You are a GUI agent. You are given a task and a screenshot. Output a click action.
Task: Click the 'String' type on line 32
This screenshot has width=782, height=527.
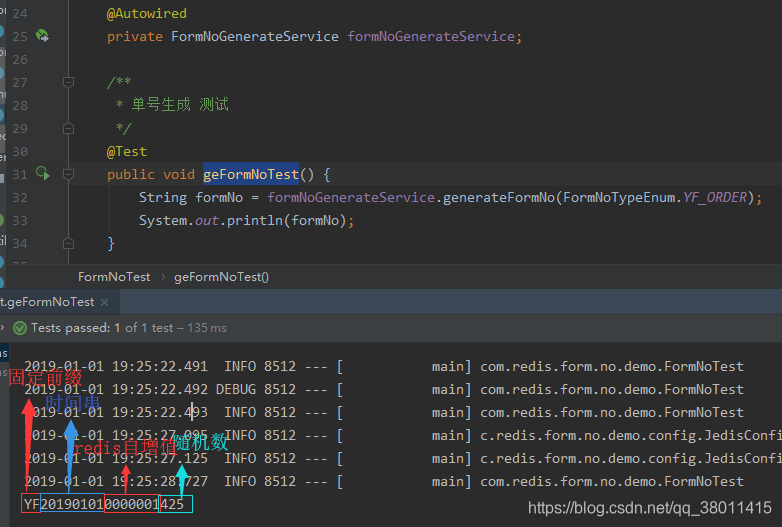pos(163,197)
